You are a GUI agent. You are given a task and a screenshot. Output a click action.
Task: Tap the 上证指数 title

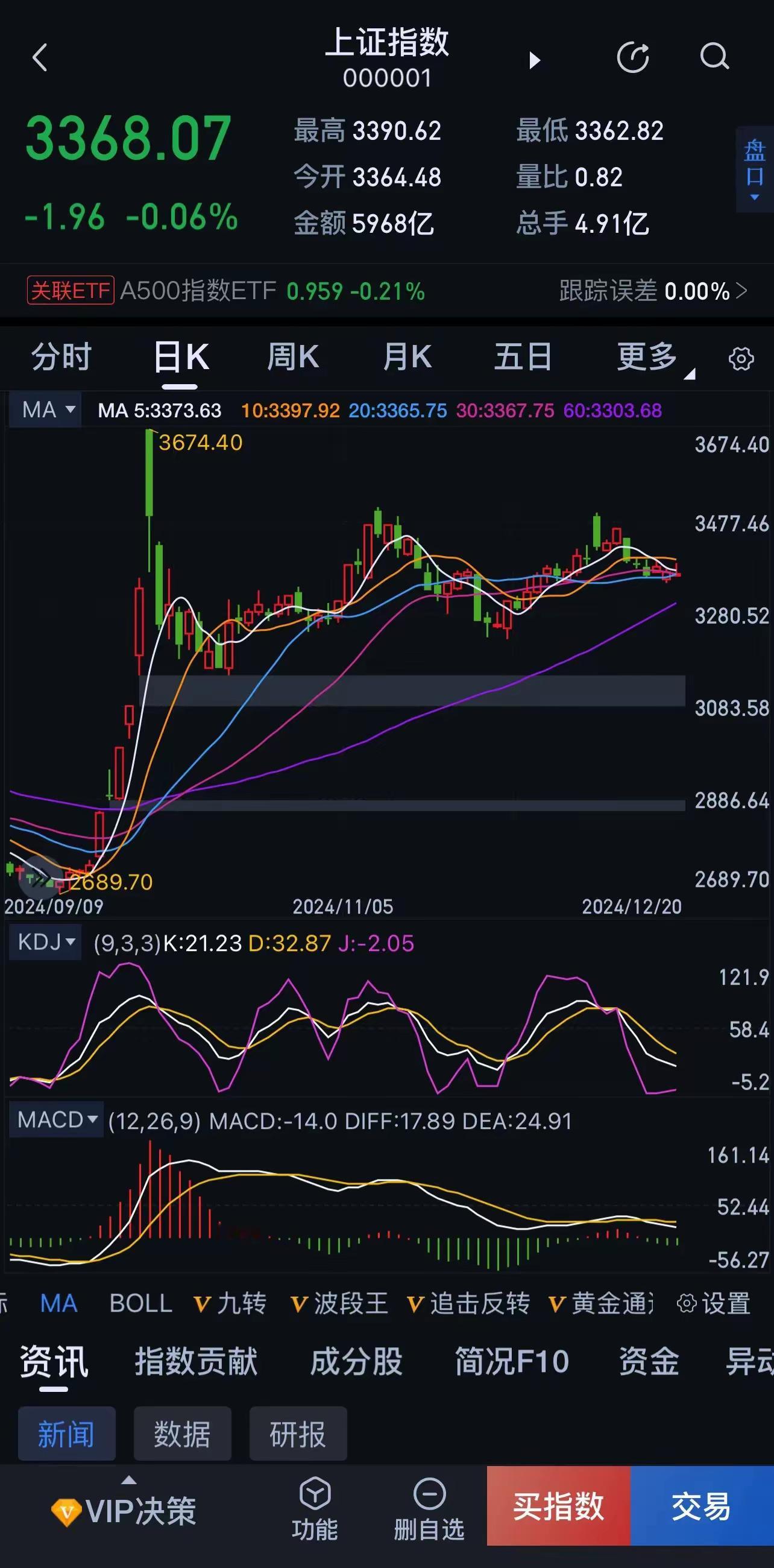click(387, 43)
